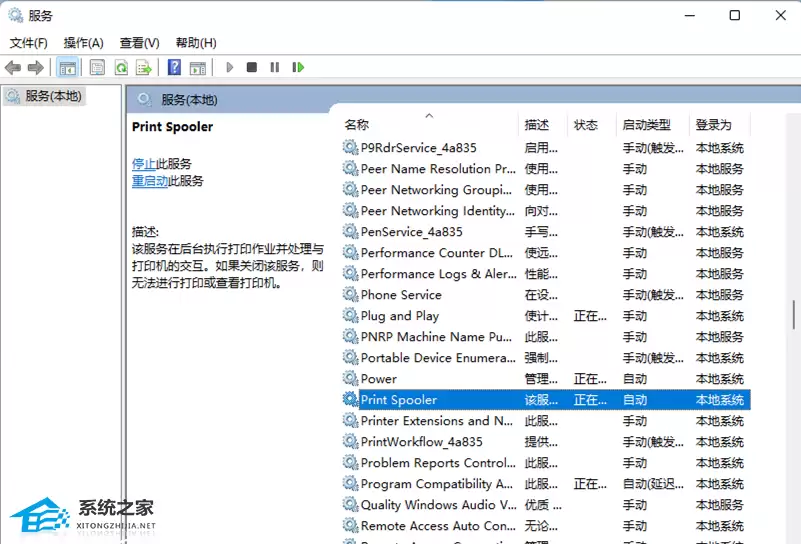Click the Refresh toolbar icon
This screenshot has height=544, width=801.
pyautogui.click(x=120, y=67)
